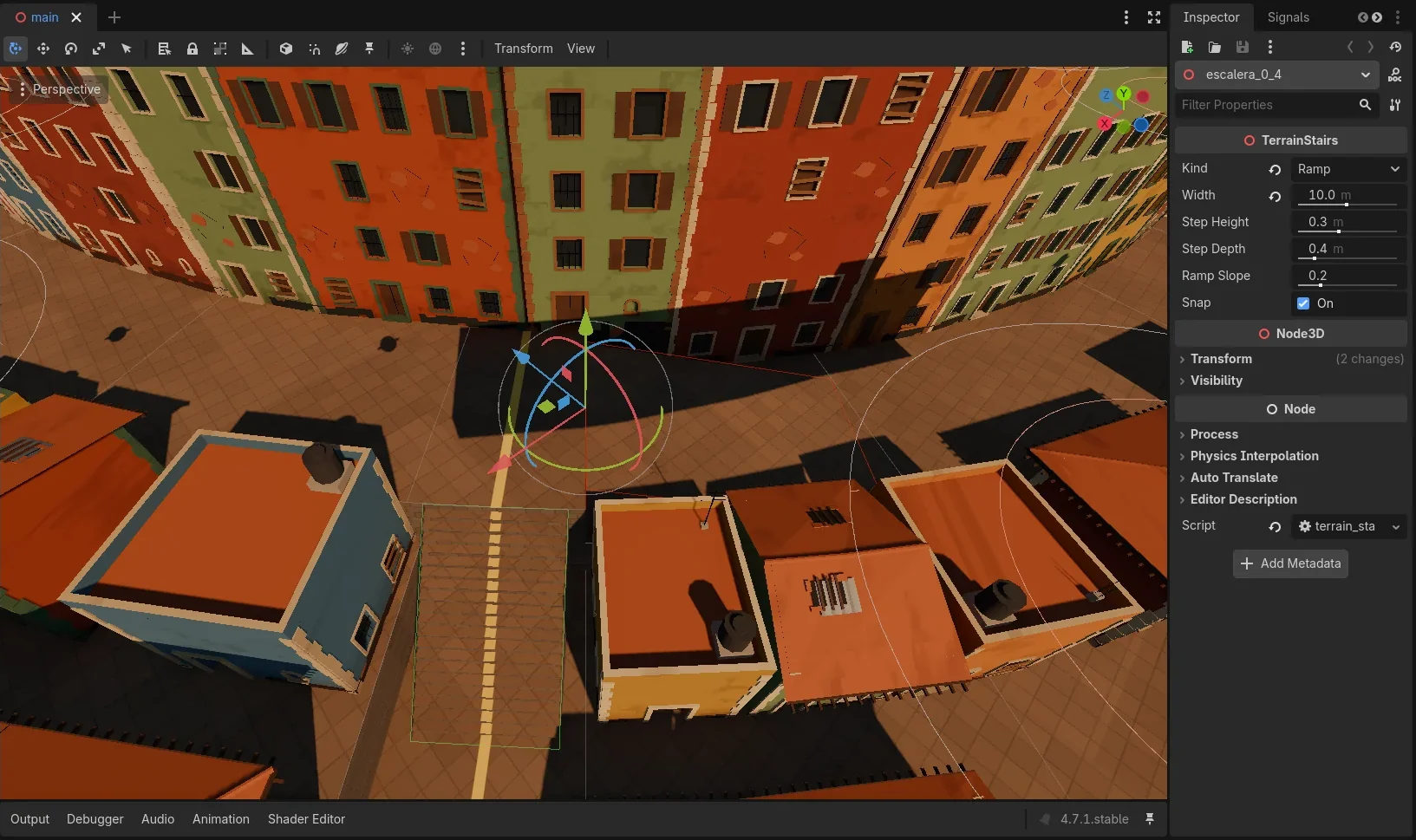
Task: Toggle distraction-free mode fullscreen icon
Action: click(1154, 17)
